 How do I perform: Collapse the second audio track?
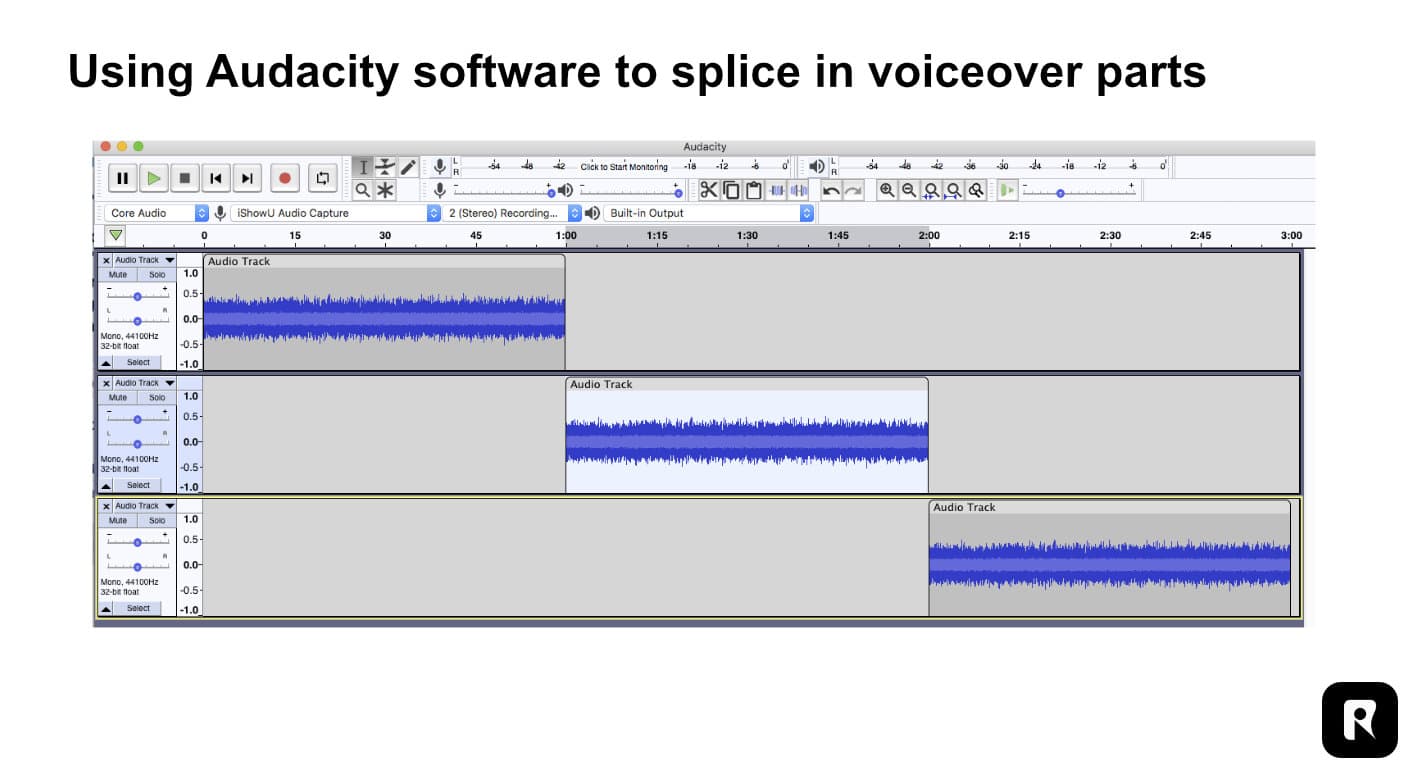[x=106, y=485]
